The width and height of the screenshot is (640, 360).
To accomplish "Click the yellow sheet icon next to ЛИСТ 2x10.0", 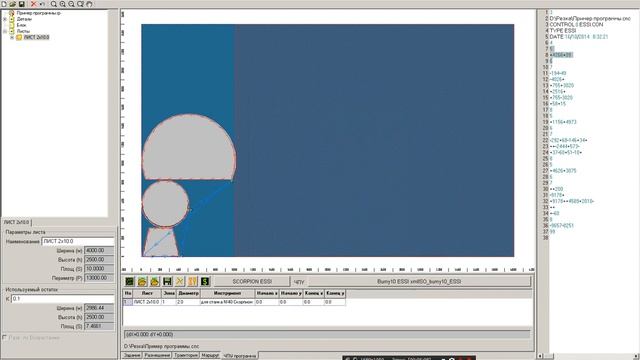I will coord(19,37).
